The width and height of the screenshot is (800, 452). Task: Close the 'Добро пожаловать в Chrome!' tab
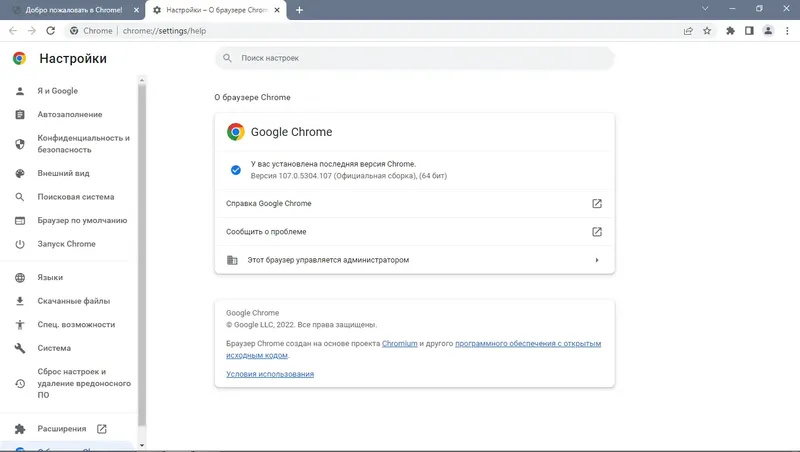point(136,10)
